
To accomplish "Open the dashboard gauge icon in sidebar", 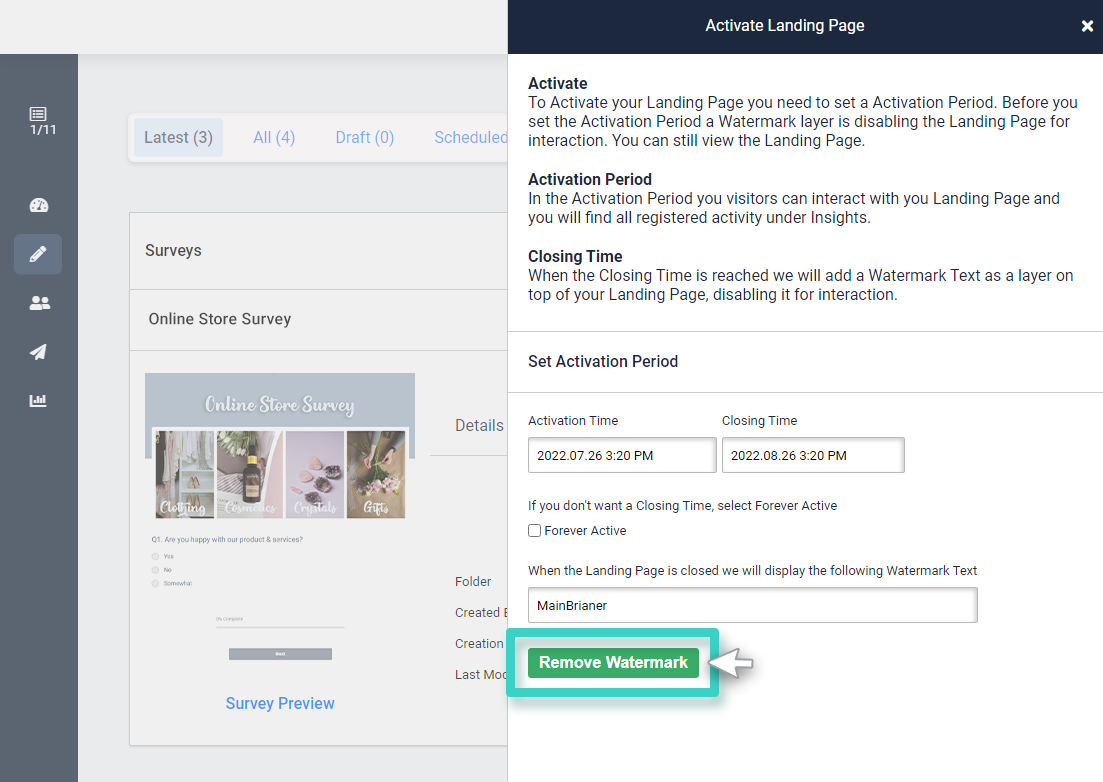I will coord(39,205).
